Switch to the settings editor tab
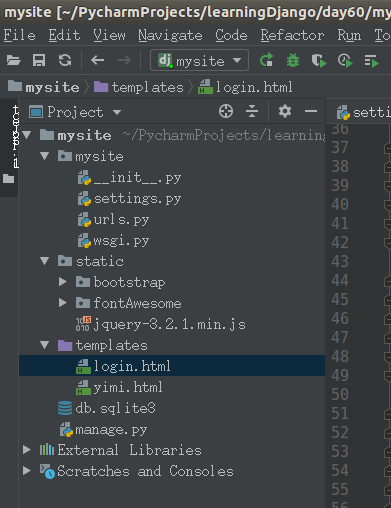391x508 pixels. (363, 113)
